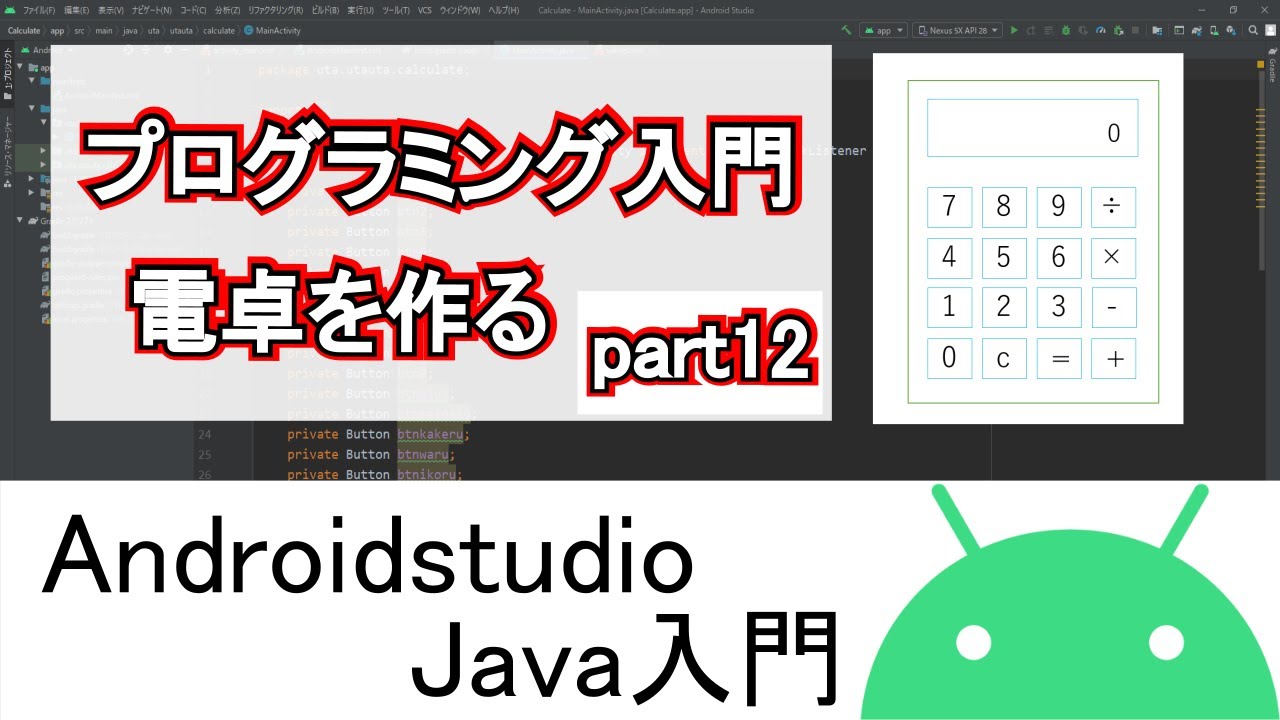The height and width of the screenshot is (720, 1280).
Task: Open the 表示(V) menu
Action: [110, 10]
